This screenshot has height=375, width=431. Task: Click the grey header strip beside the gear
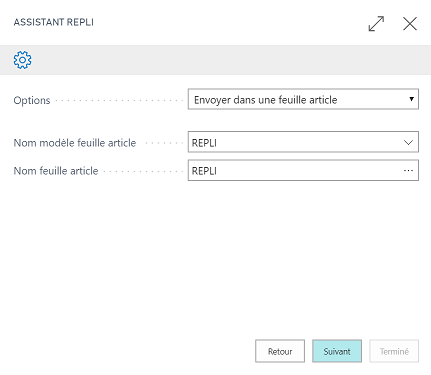point(230,60)
